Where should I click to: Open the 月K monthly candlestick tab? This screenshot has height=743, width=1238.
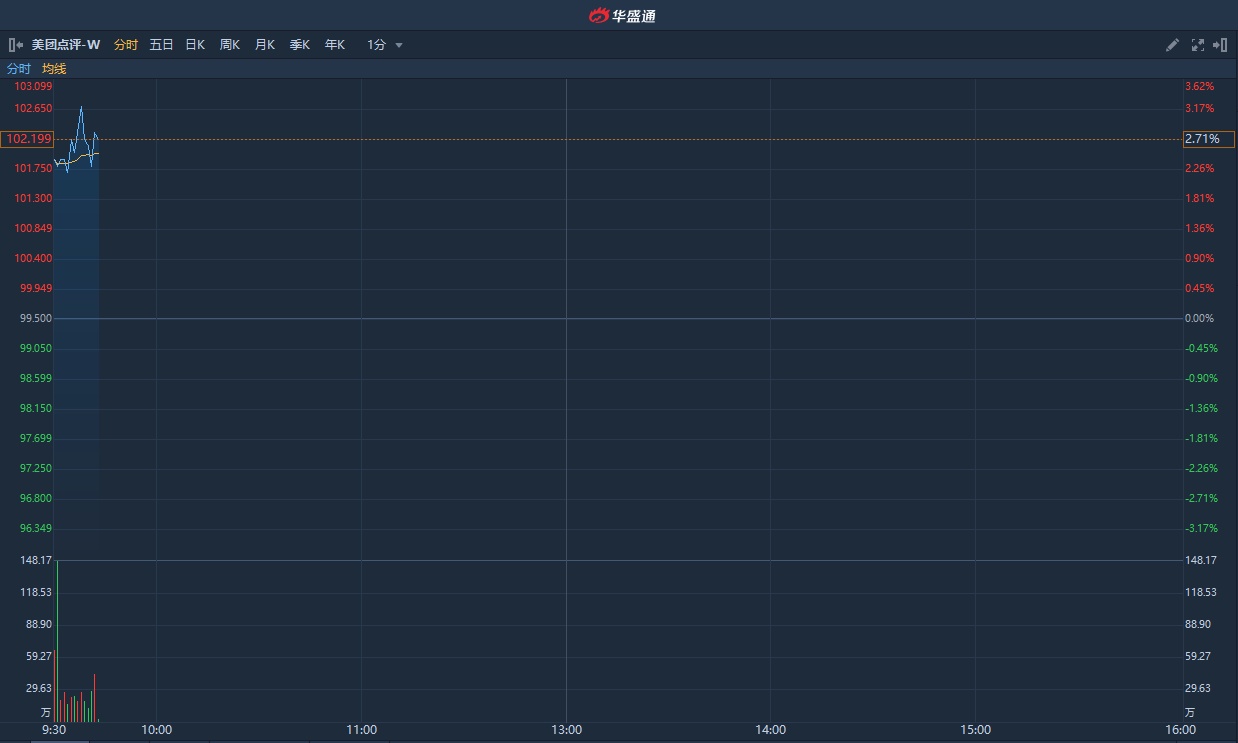pyautogui.click(x=265, y=45)
